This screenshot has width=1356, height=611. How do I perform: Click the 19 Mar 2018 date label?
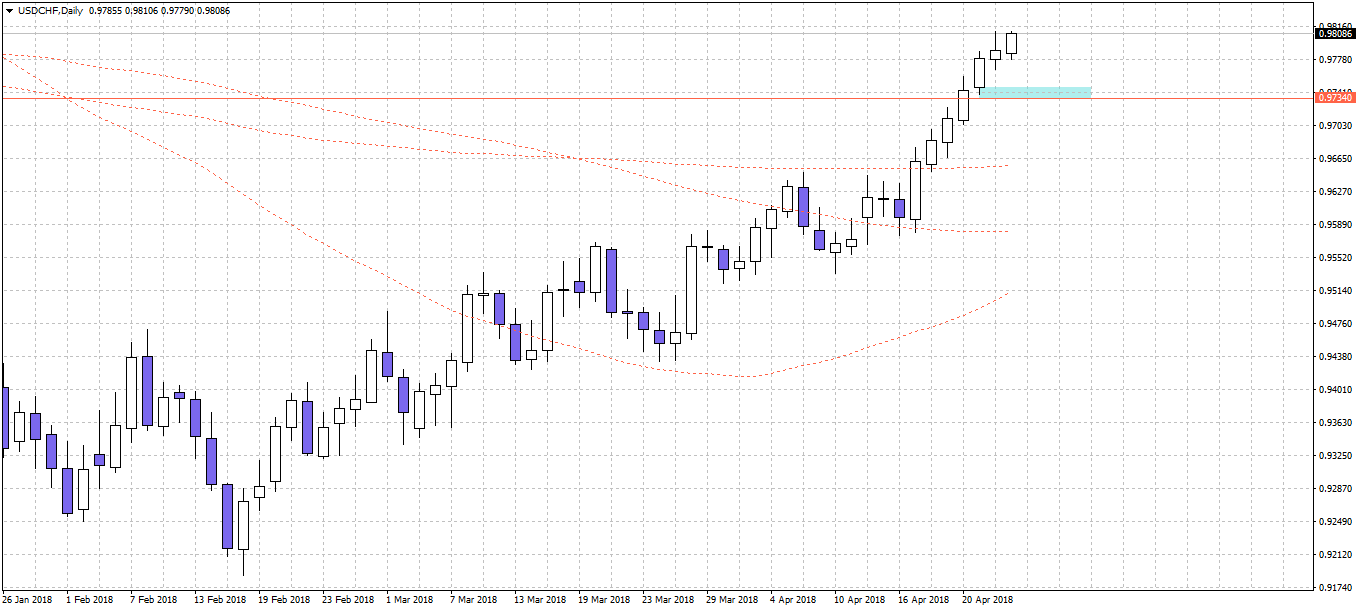tap(604, 600)
